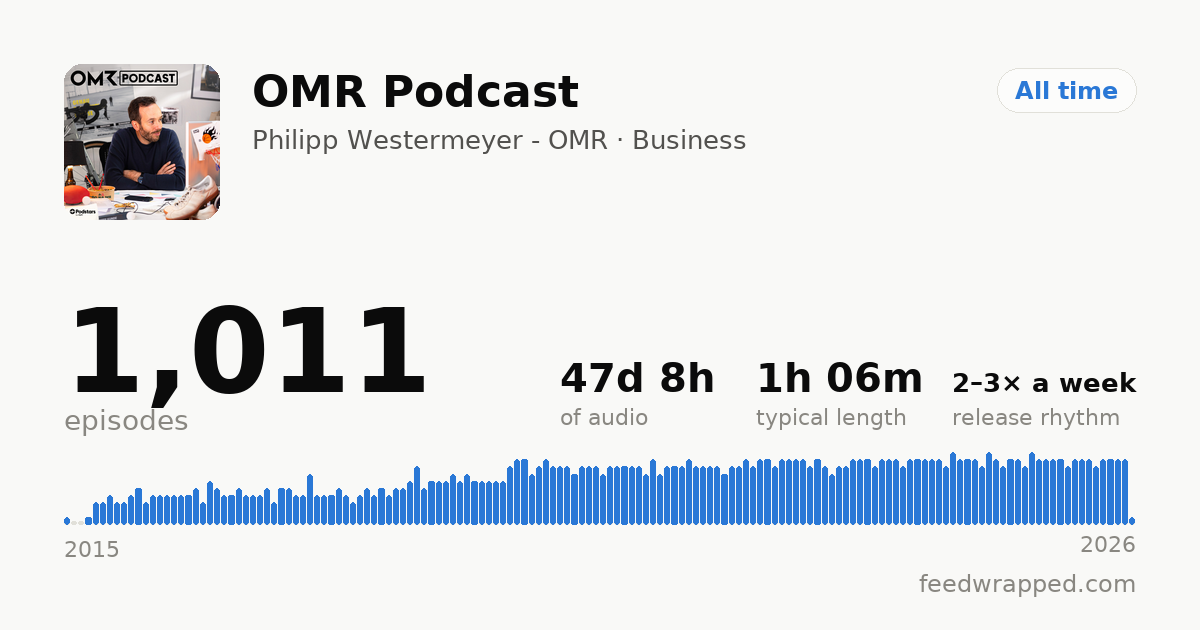1200x630 pixels.
Task: Click the 2026 chart end label
Action: coord(1108,545)
